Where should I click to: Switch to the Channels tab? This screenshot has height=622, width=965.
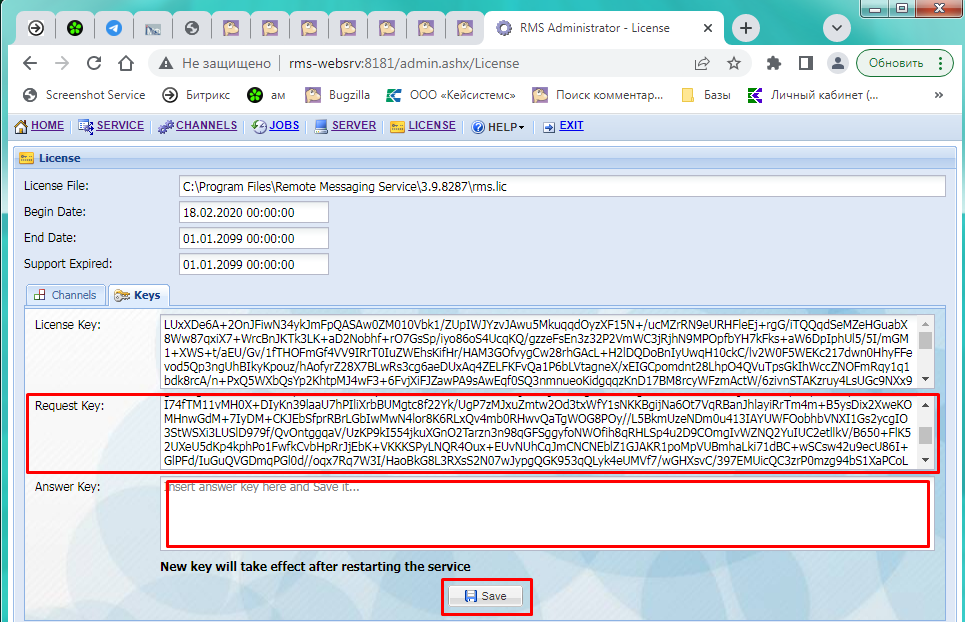point(66,295)
